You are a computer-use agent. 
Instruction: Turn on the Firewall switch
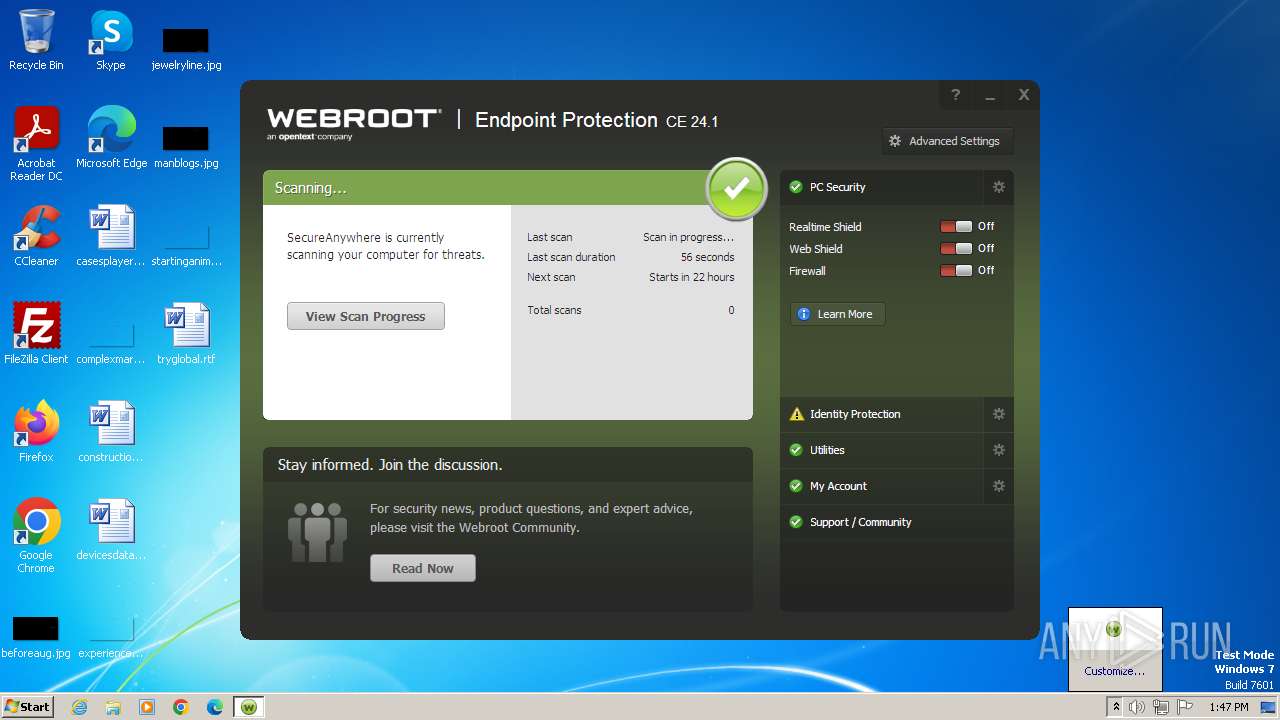pyautogui.click(x=956, y=271)
